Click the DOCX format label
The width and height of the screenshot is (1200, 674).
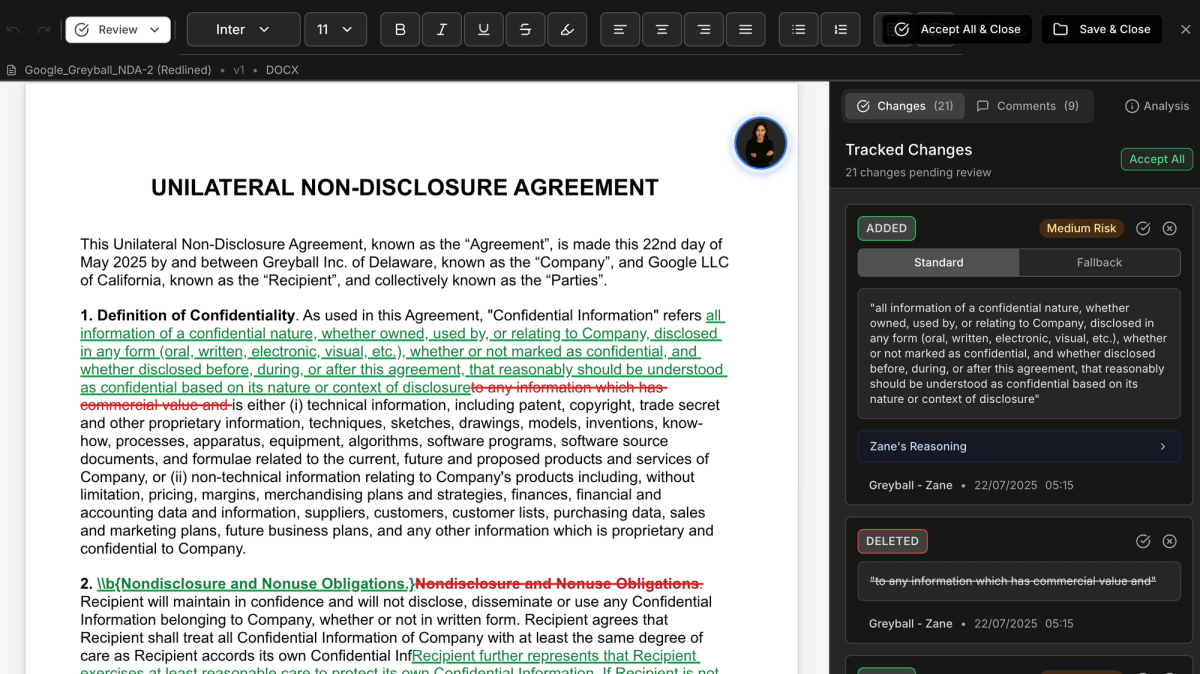(x=282, y=70)
